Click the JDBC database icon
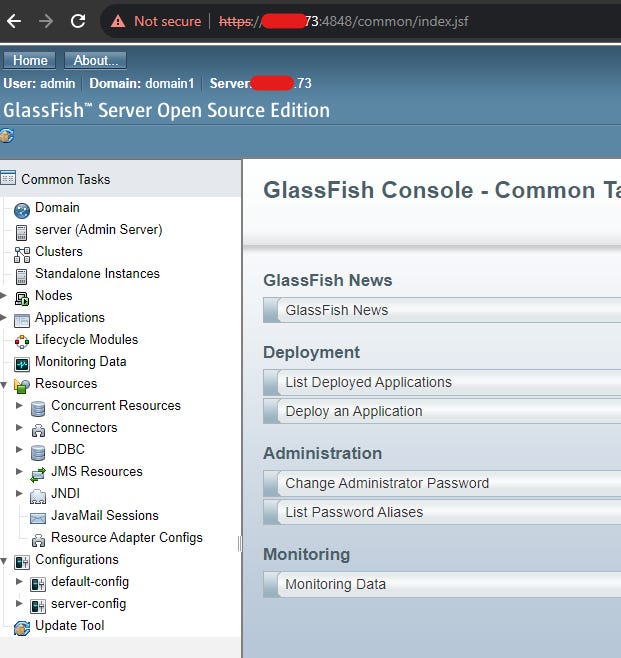 [x=38, y=453]
